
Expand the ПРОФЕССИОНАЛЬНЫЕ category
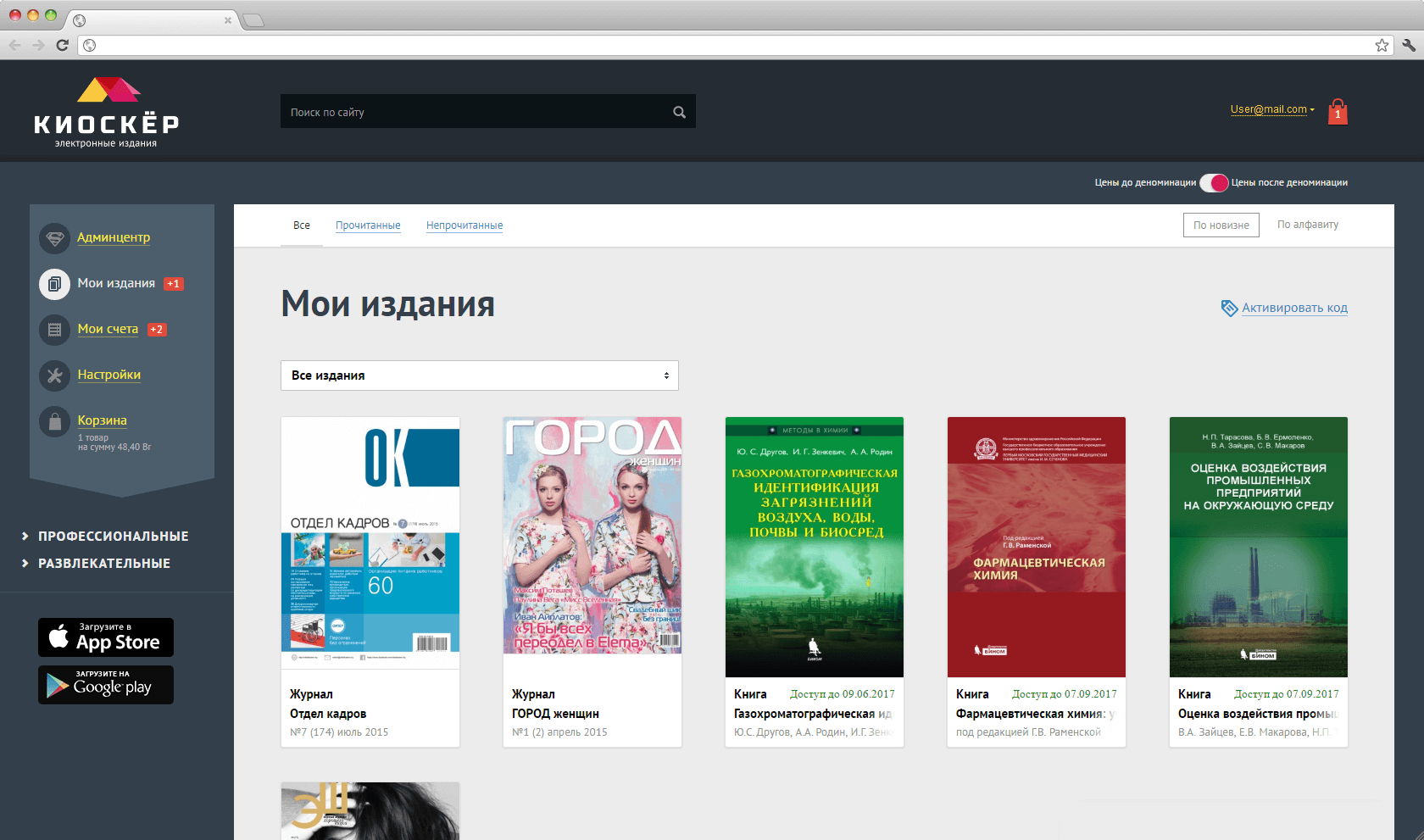pos(113,537)
